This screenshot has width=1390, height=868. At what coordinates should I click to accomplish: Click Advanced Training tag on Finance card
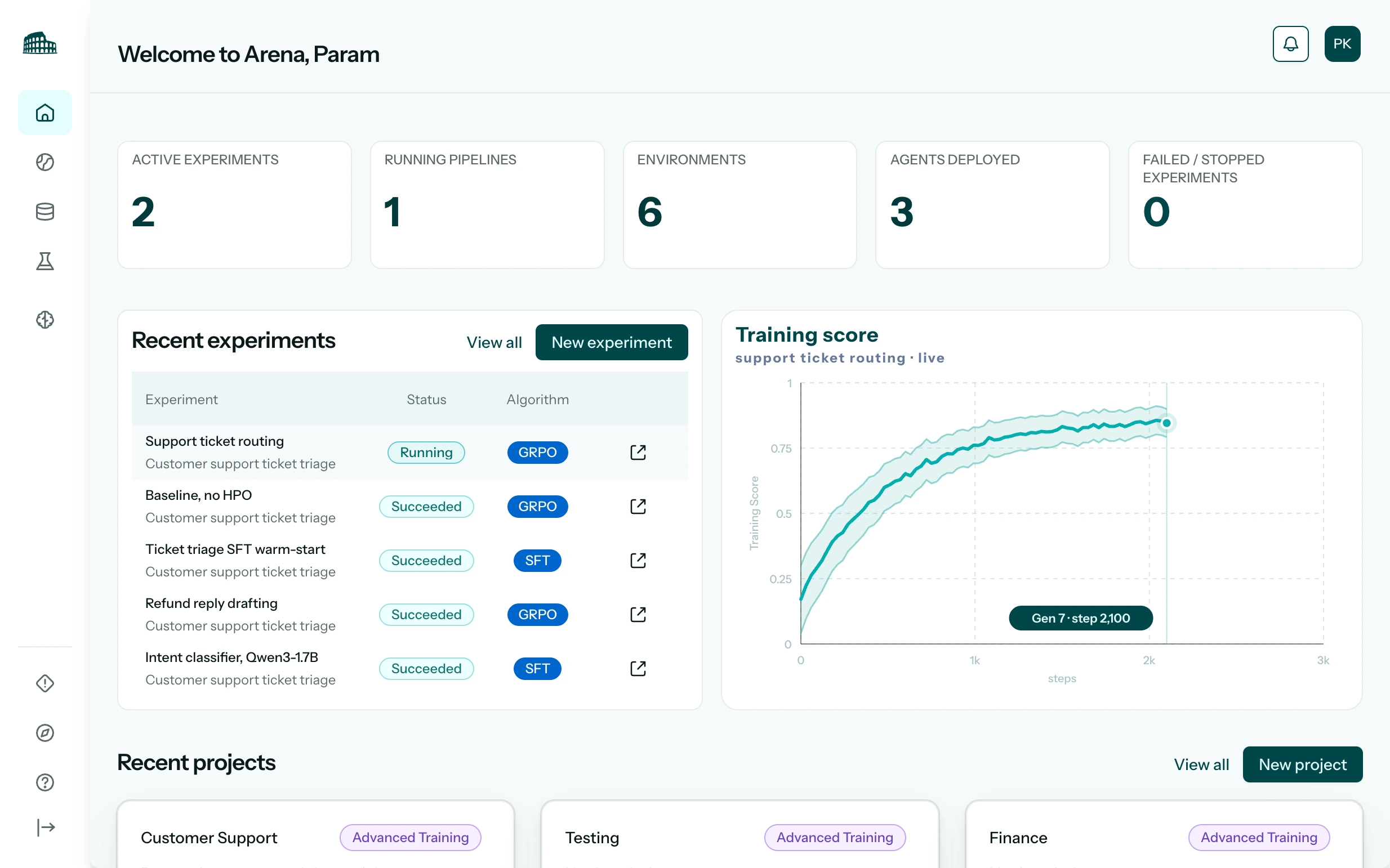coord(1259,838)
